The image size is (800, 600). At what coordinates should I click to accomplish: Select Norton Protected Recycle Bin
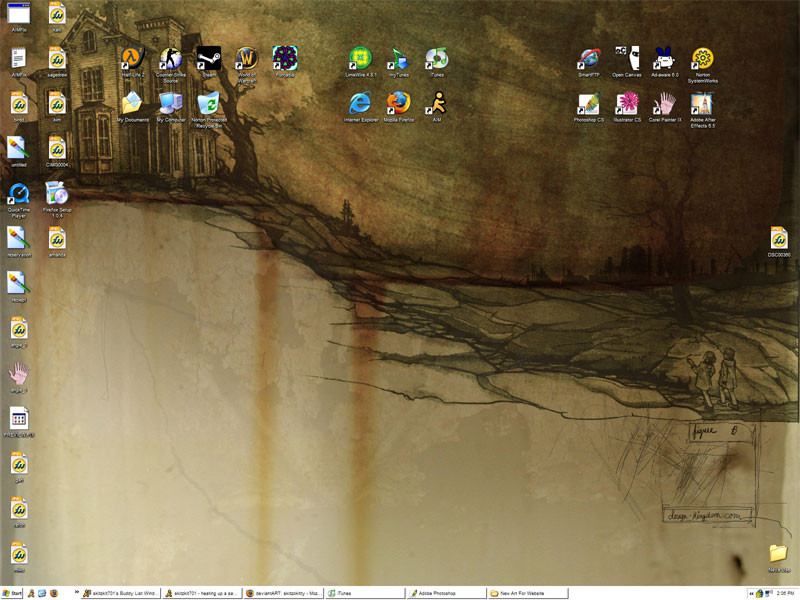click(x=209, y=104)
